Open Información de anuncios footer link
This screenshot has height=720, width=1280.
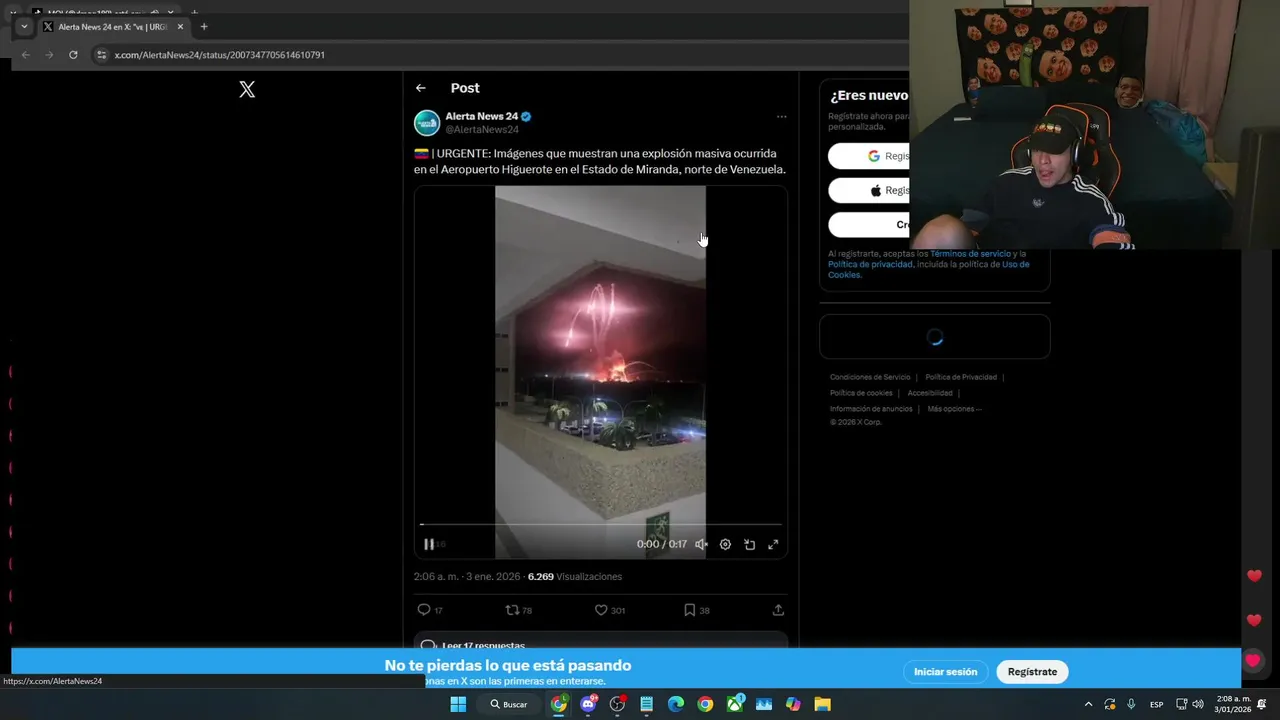pos(871,409)
